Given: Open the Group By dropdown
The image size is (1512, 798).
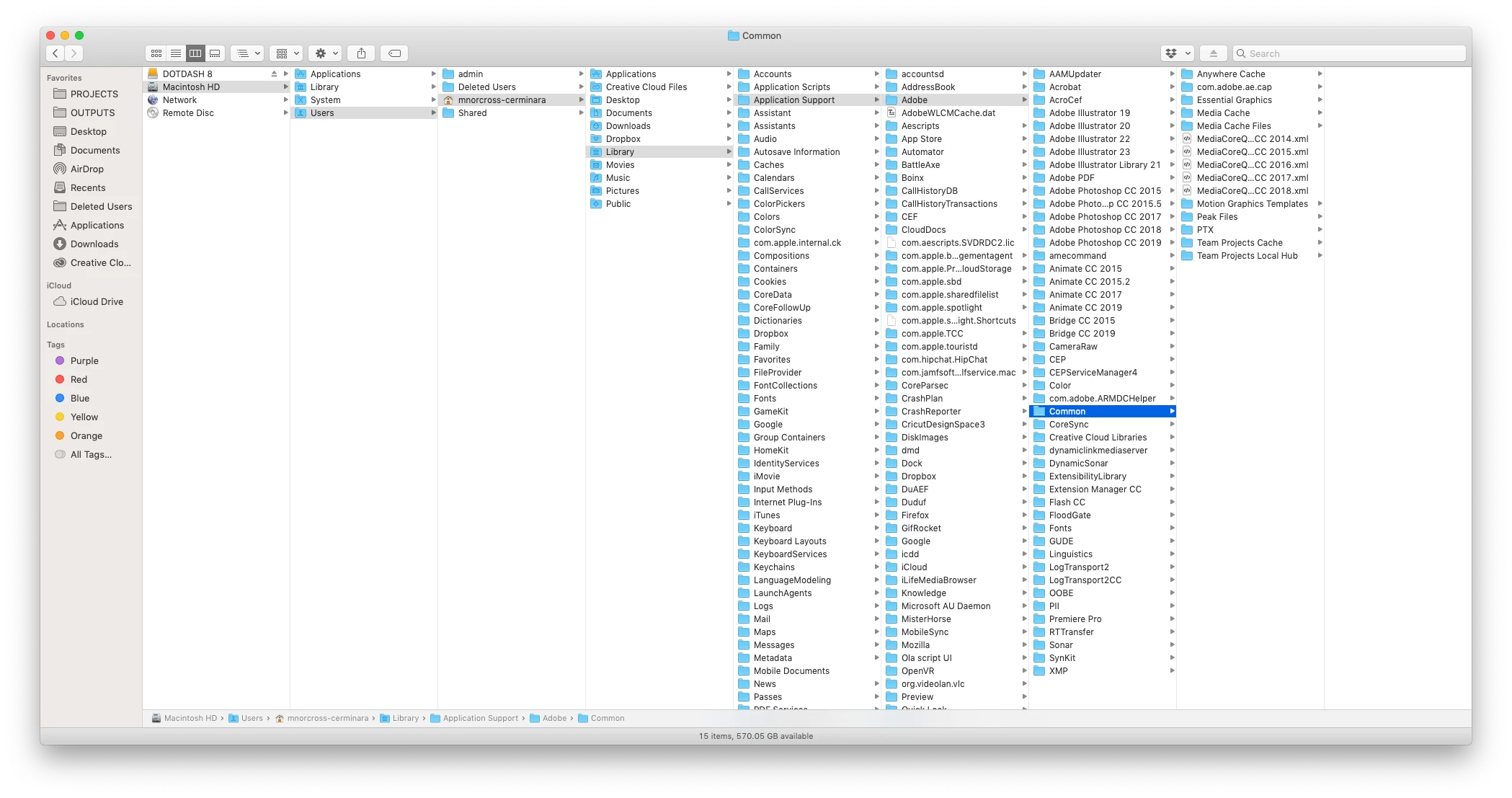Looking at the screenshot, I should (286, 53).
